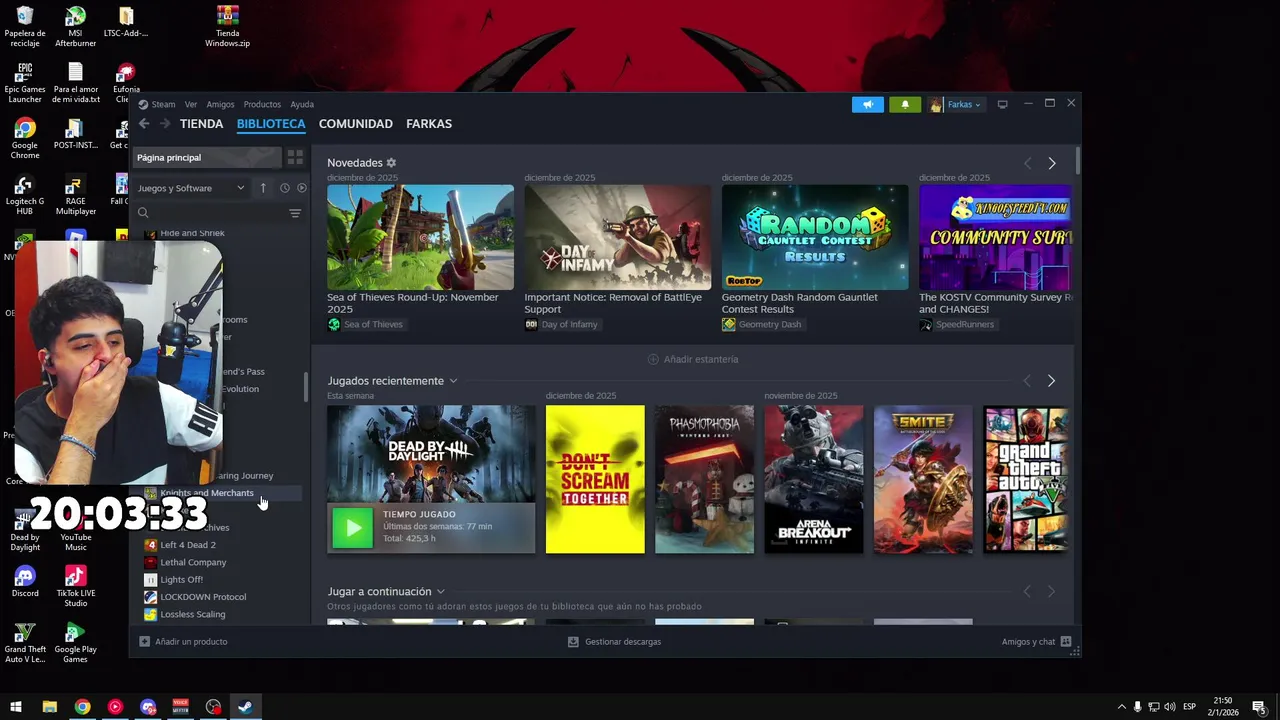This screenshot has width=1280, height=720.
Task: Click the SpeedRunners publisher icon
Action: [926, 325]
